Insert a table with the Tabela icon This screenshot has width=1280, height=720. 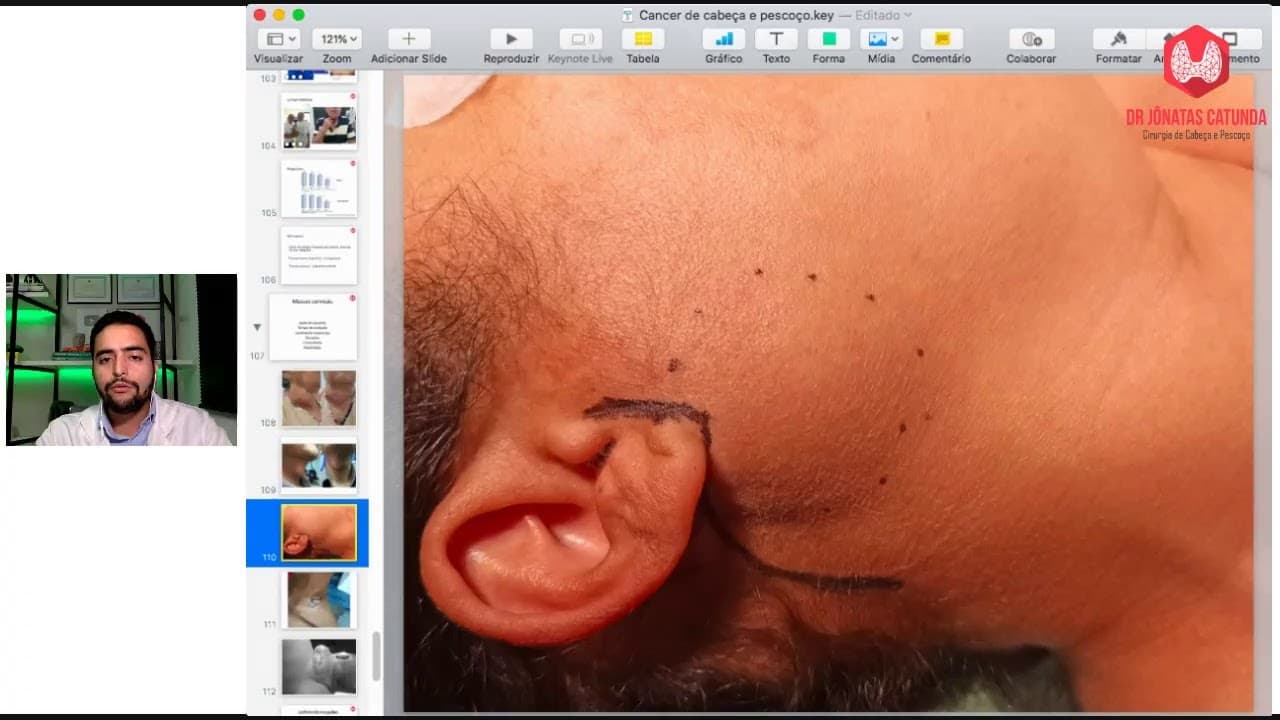coord(643,39)
